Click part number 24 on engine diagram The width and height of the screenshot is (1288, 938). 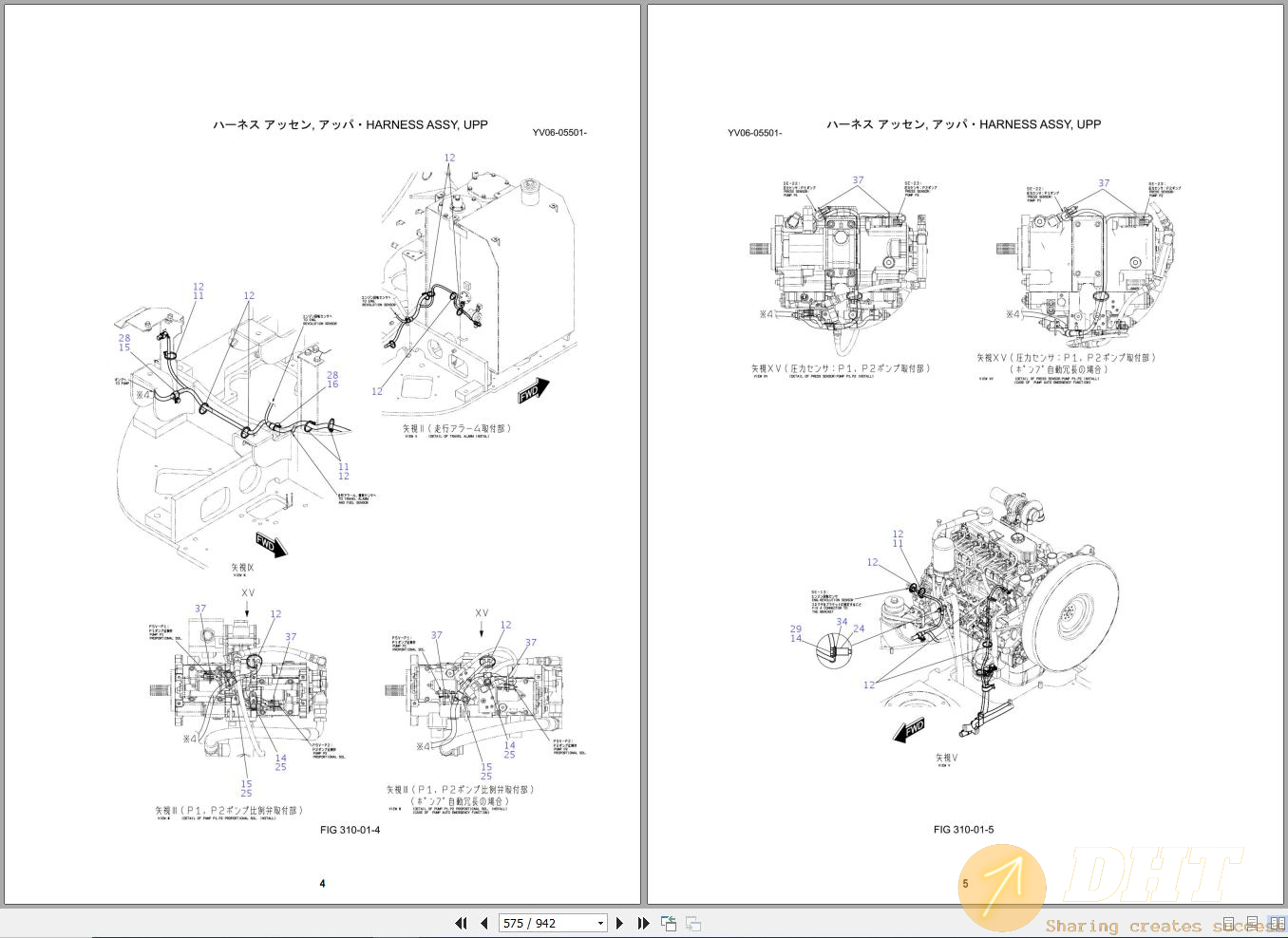(x=859, y=628)
